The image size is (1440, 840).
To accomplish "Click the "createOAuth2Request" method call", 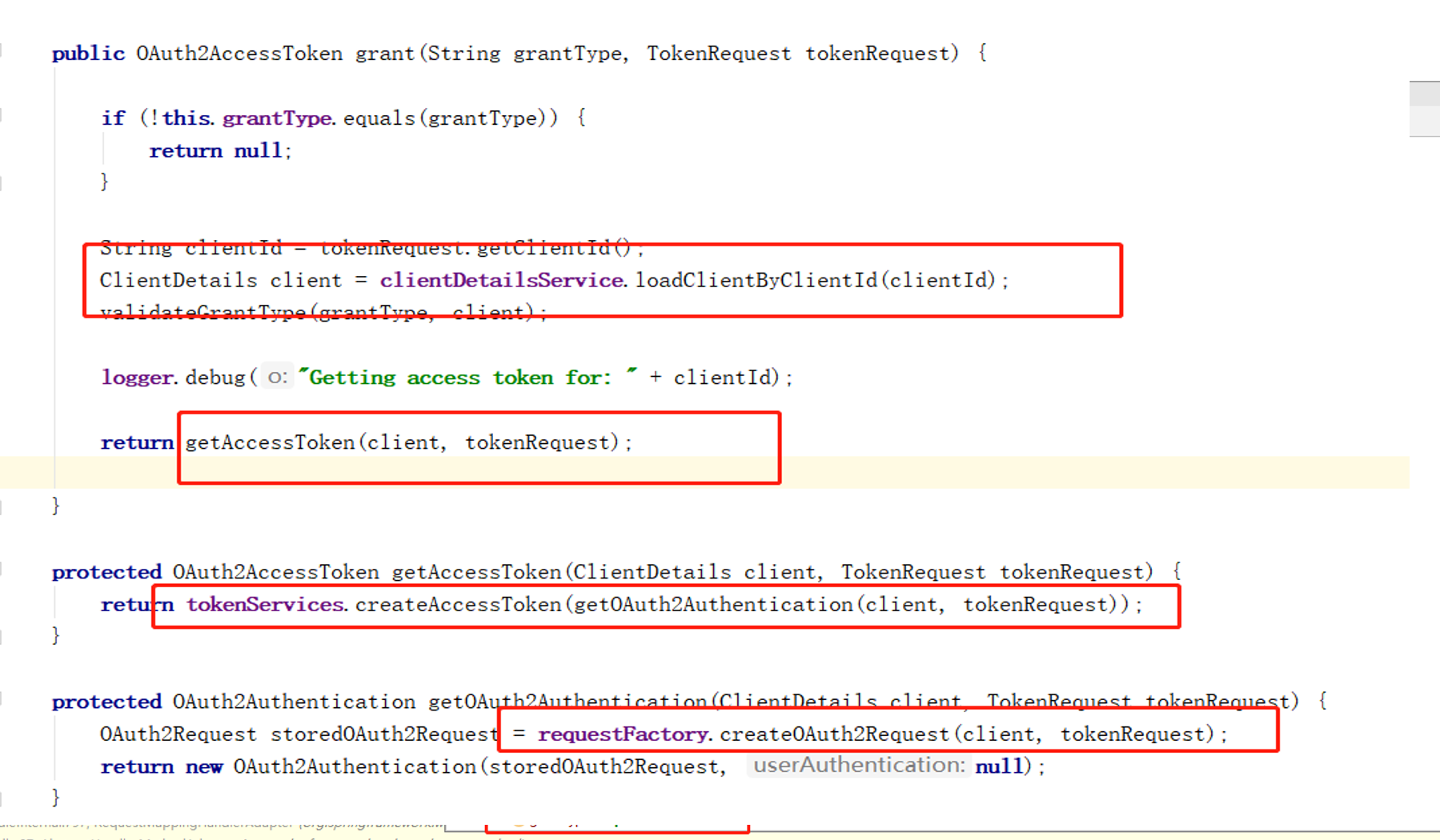I will click(834, 734).
